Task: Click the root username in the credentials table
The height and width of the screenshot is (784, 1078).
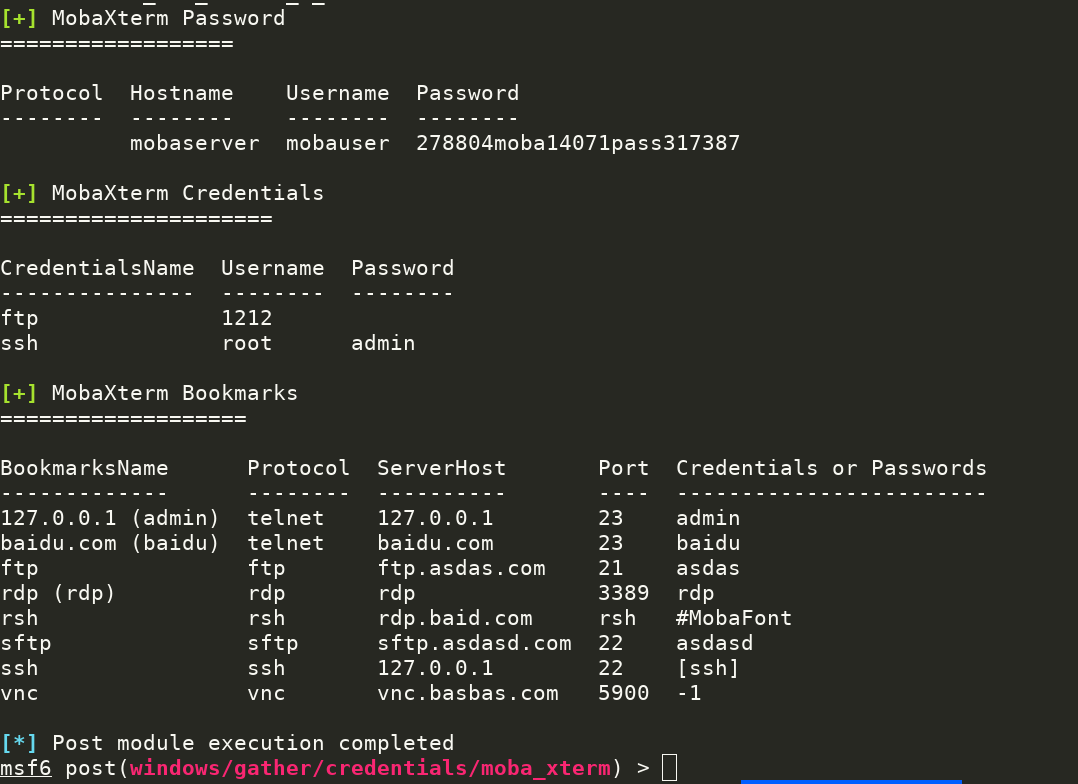Action: (246, 343)
